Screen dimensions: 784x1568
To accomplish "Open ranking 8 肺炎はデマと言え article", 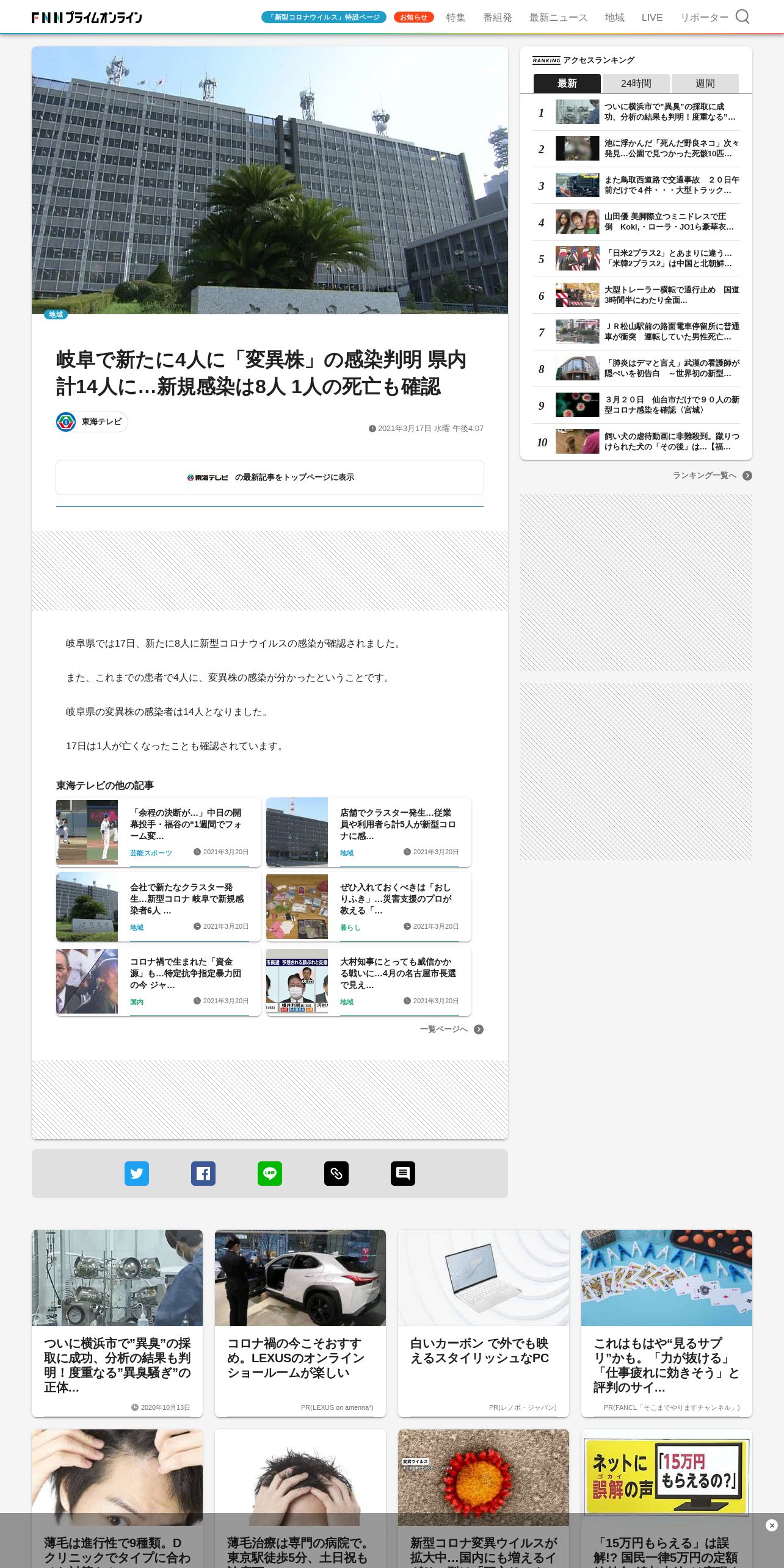I will click(x=636, y=369).
